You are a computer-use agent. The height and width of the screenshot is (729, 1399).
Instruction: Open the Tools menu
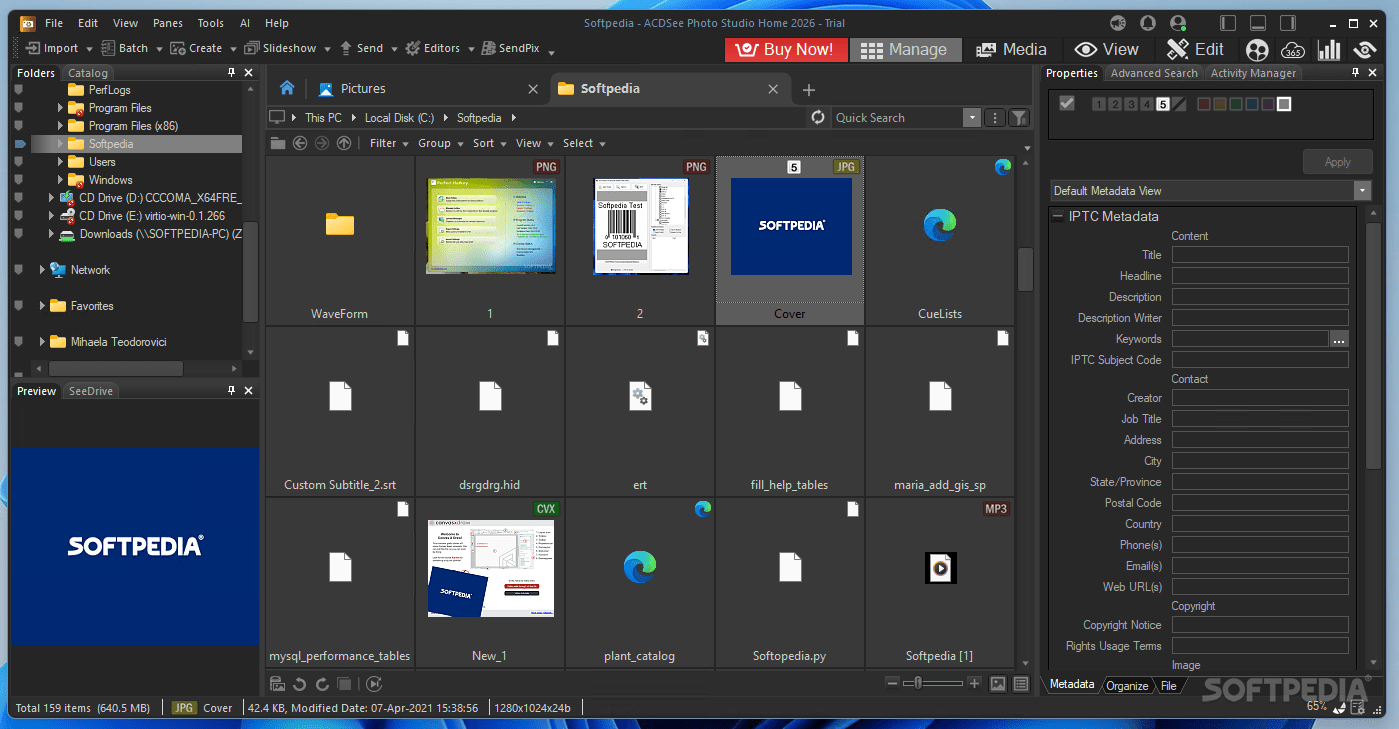(x=210, y=22)
